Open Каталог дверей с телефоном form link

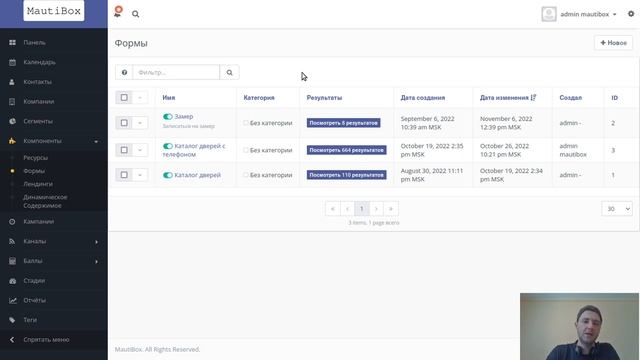pyautogui.click(x=194, y=150)
